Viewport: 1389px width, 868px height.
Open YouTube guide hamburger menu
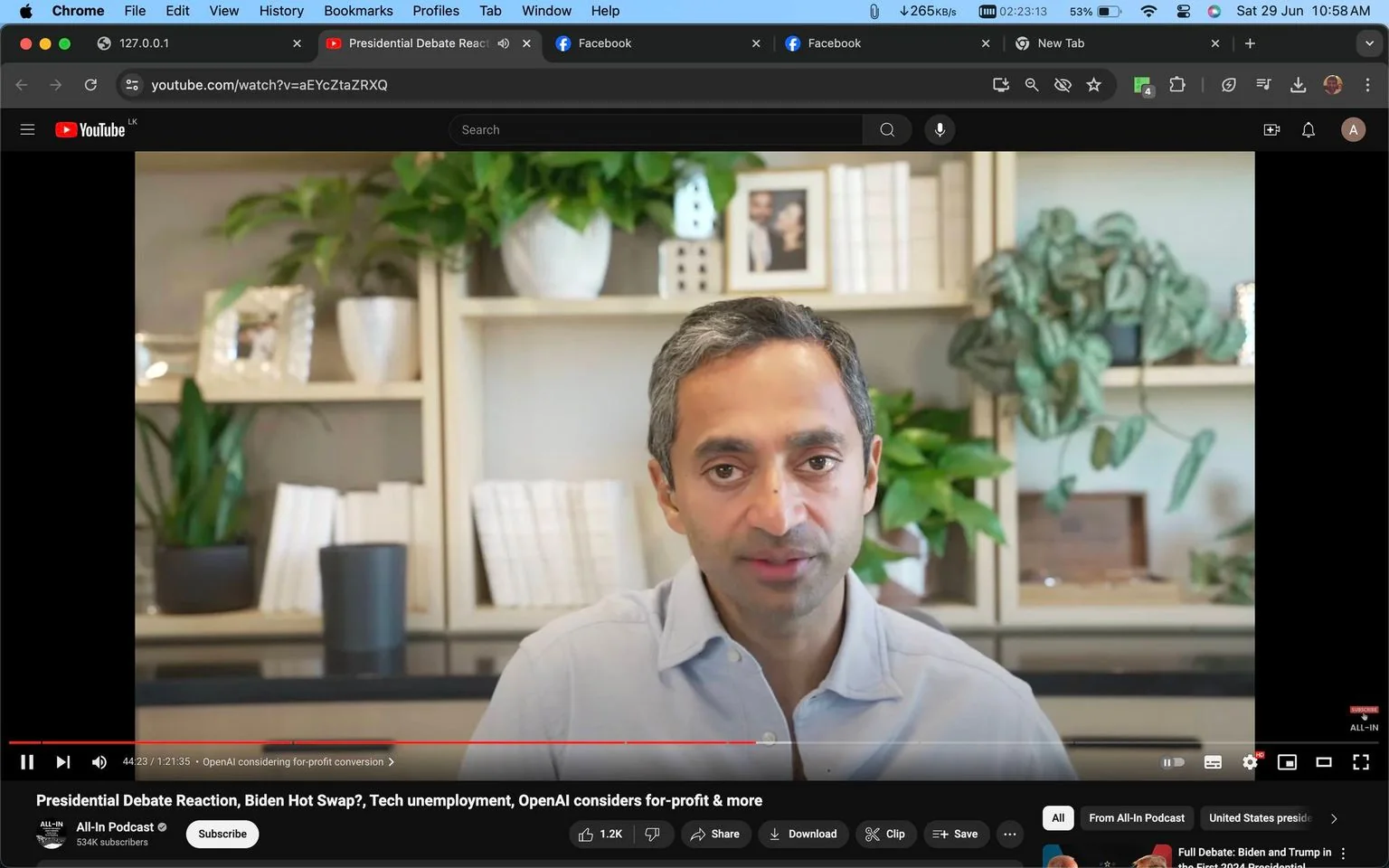click(27, 129)
